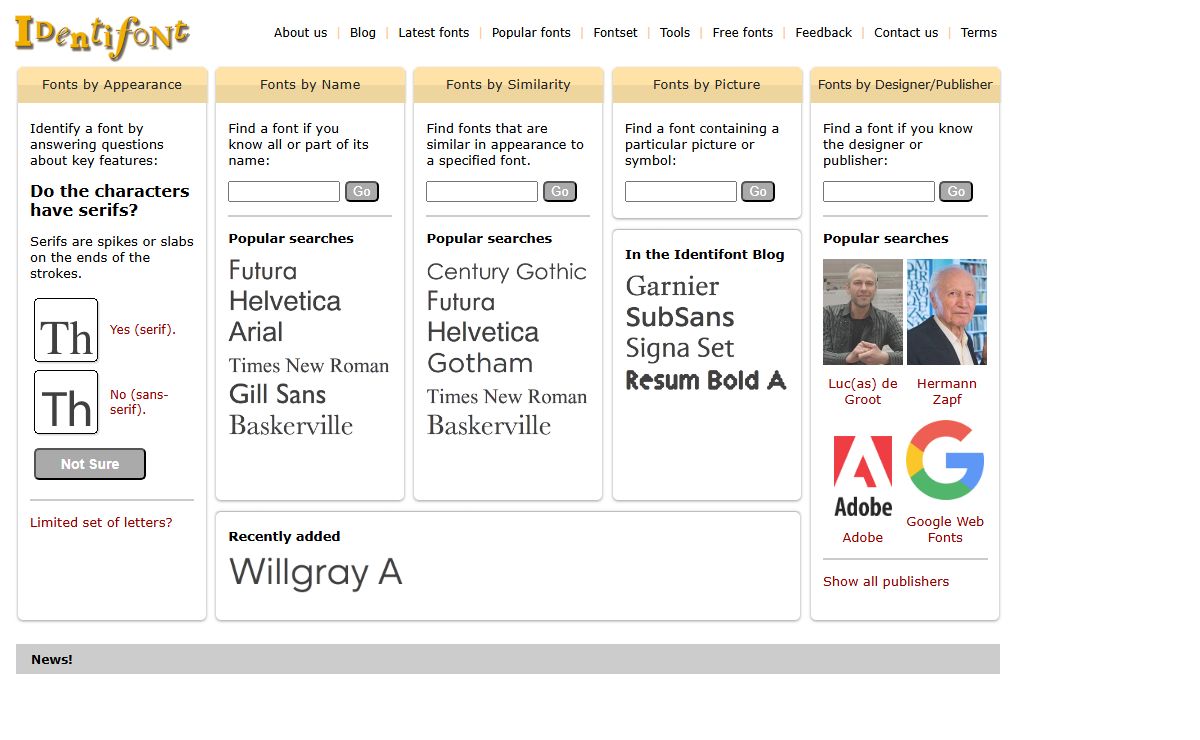The width and height of the screenshot is (1200, 740).
Task: Select the serif 'Th' sample image
Action: tap(66, 330)
